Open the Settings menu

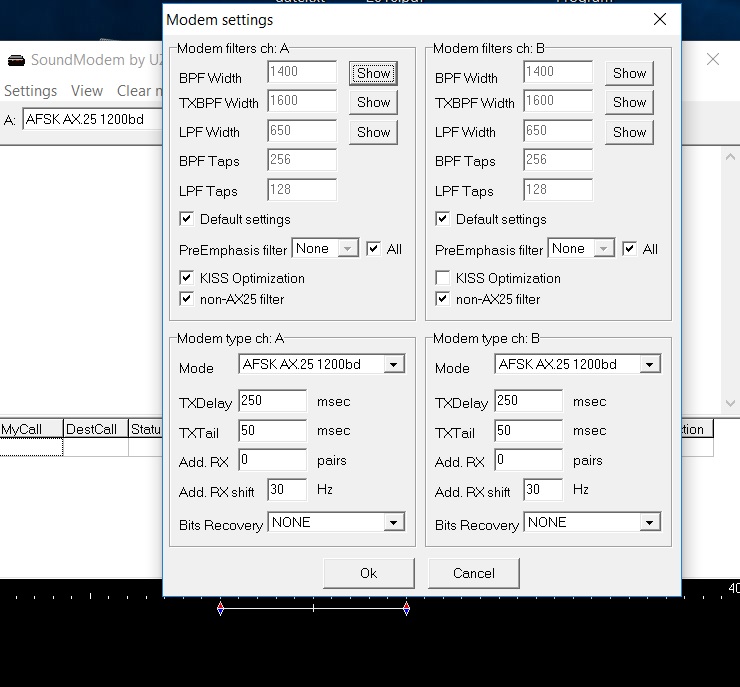[30, 91]
